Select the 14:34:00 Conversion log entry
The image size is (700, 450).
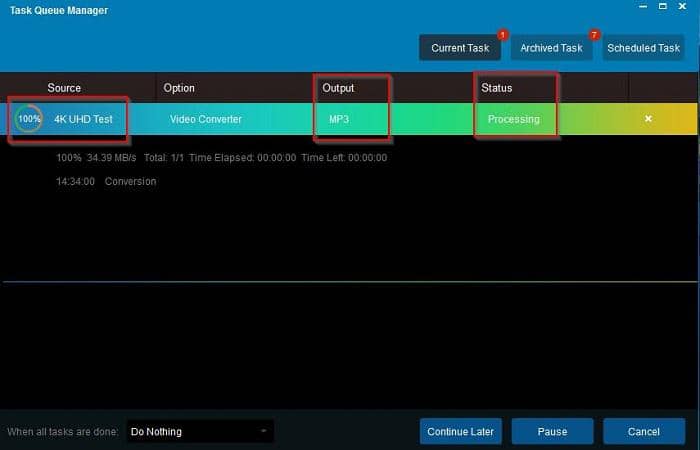(106, 181)
